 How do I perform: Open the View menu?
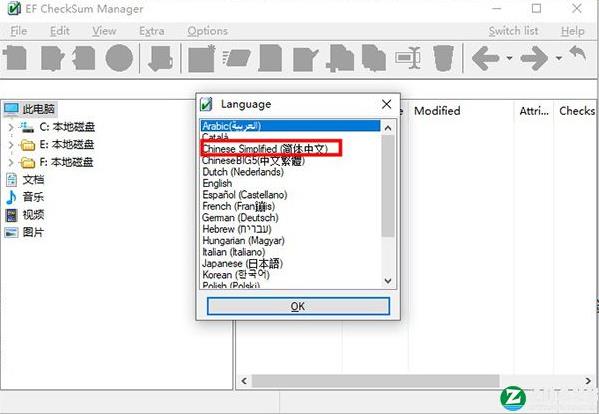click(104, 31)
